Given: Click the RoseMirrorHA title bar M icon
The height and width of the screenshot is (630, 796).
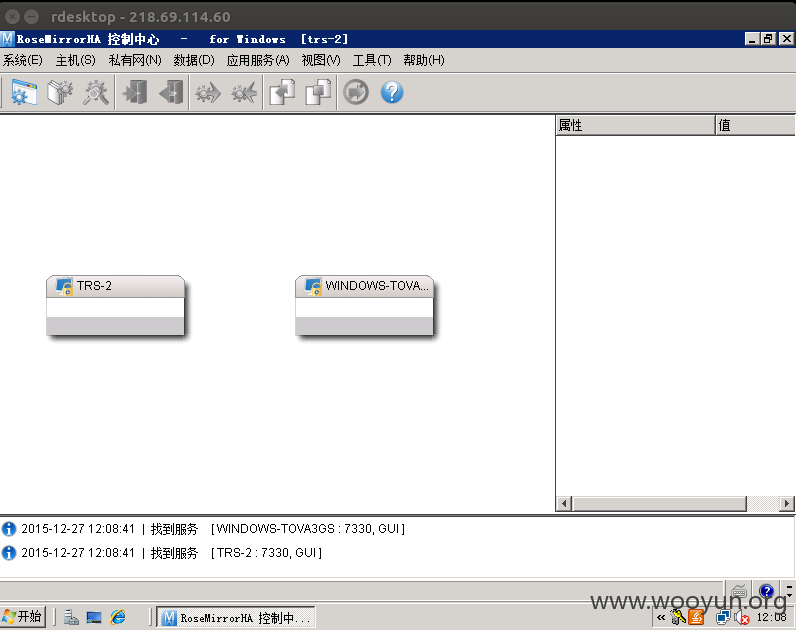Looking at the screenshot, I should click(x=7, y=39).
